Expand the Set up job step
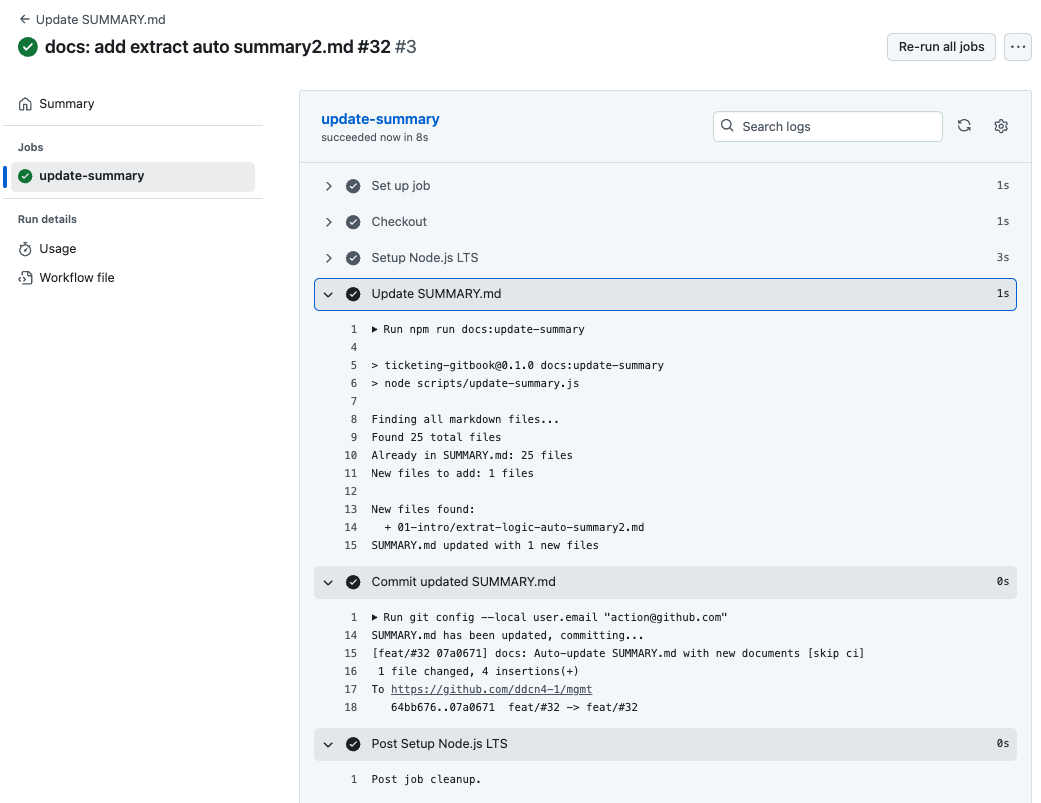The height and width of the screenshot is (803, 1041). tap(328, 186)
